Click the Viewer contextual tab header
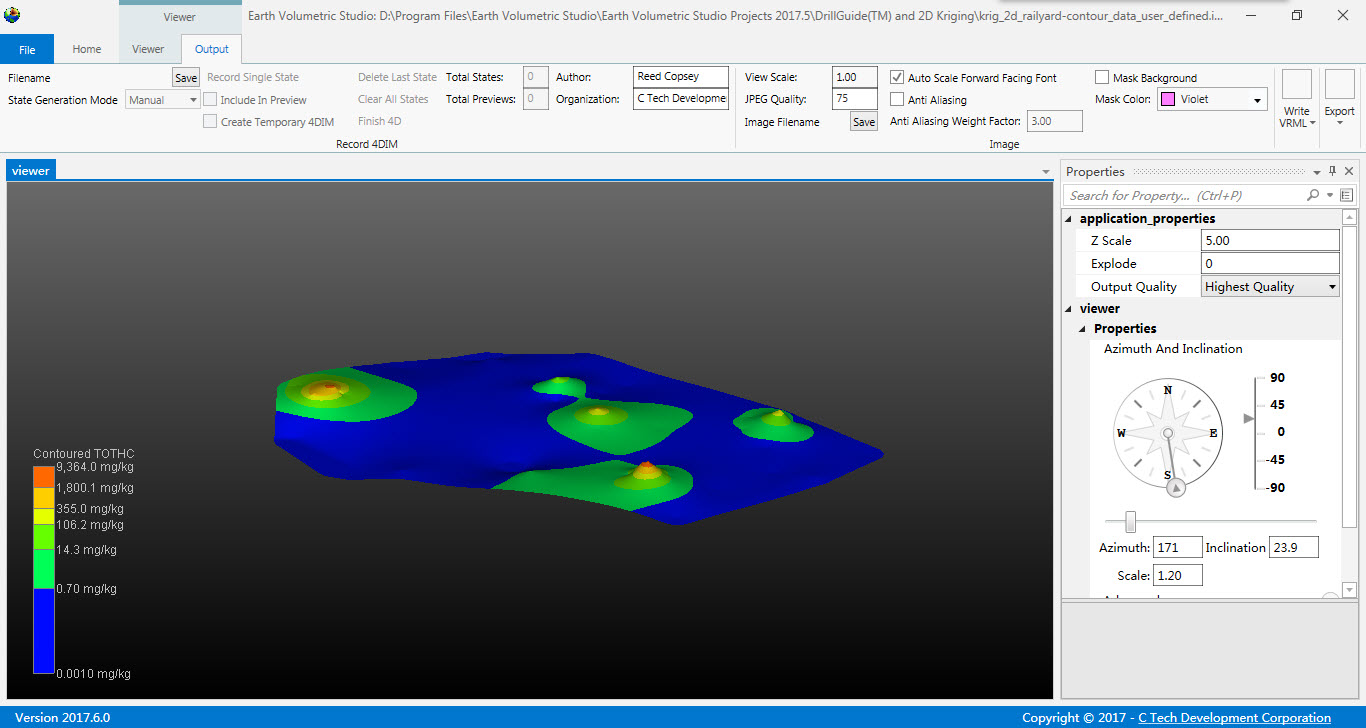The width and height of the screenshot is (1366, 728). (180, 17)
